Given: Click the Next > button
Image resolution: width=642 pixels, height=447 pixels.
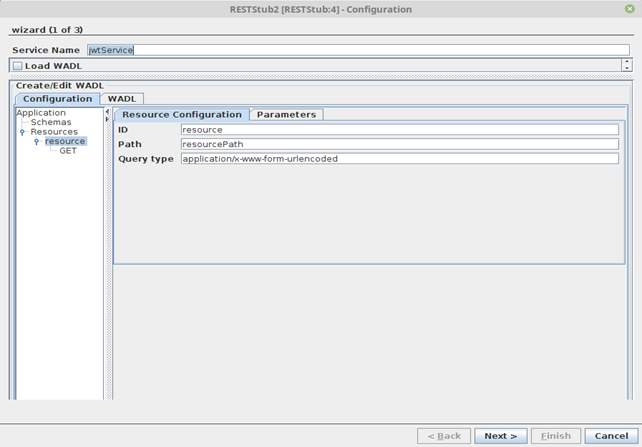Looking at the screenshot, I should coord(501,436).
